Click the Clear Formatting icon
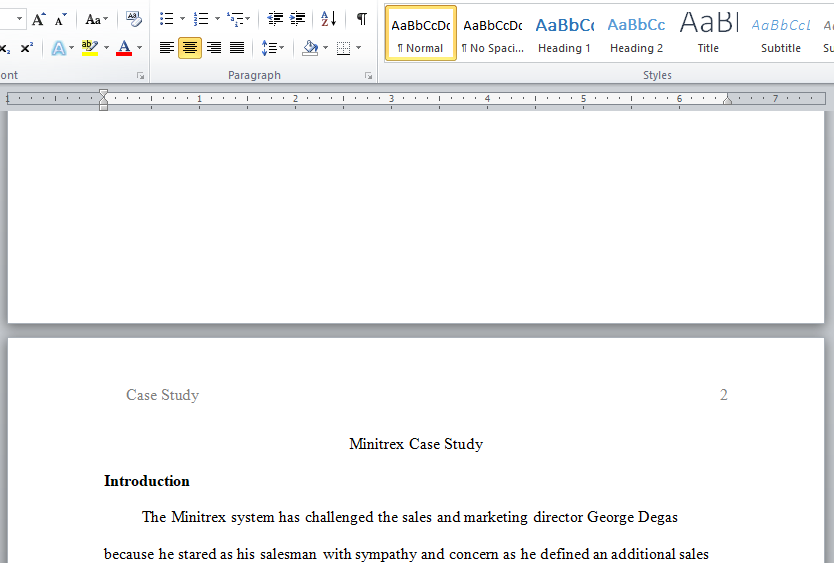The height and width of the screenshot is (563, 834). point(134,20)
